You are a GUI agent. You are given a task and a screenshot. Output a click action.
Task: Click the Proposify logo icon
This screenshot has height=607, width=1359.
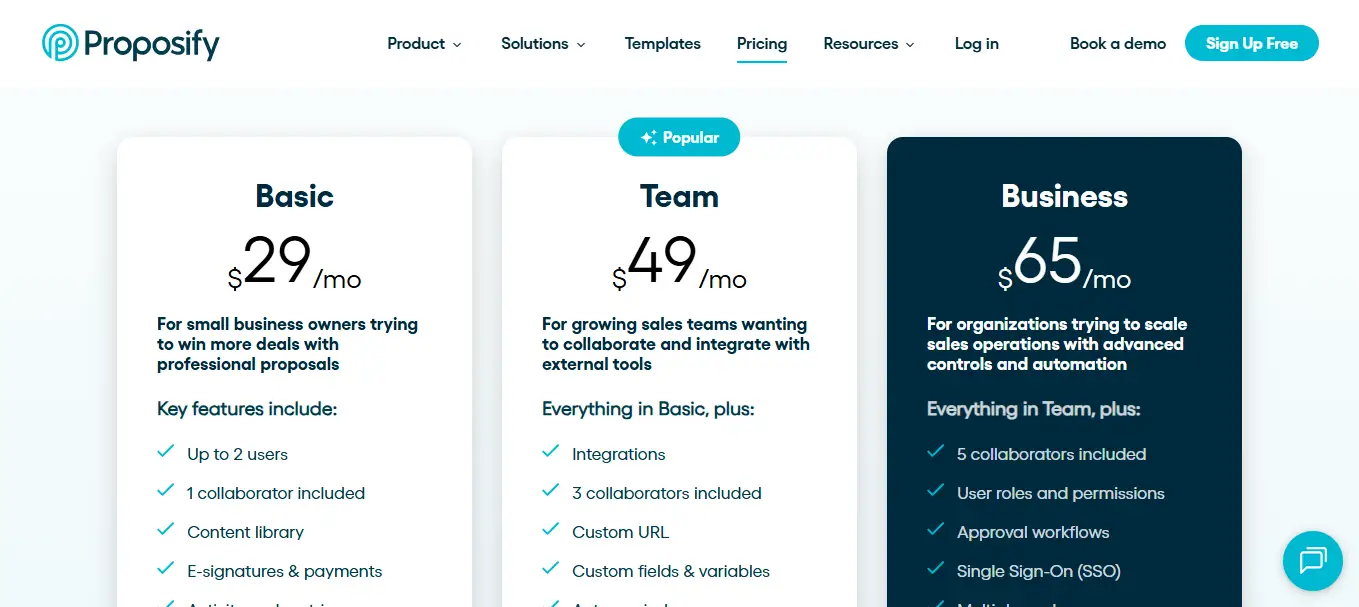coord(60,43)
